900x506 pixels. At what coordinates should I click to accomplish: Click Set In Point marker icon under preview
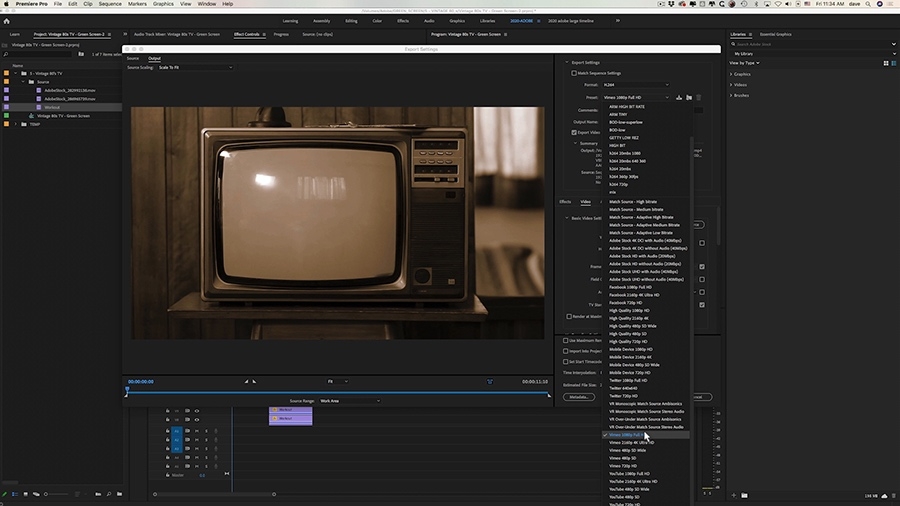[x=246, y=382]
